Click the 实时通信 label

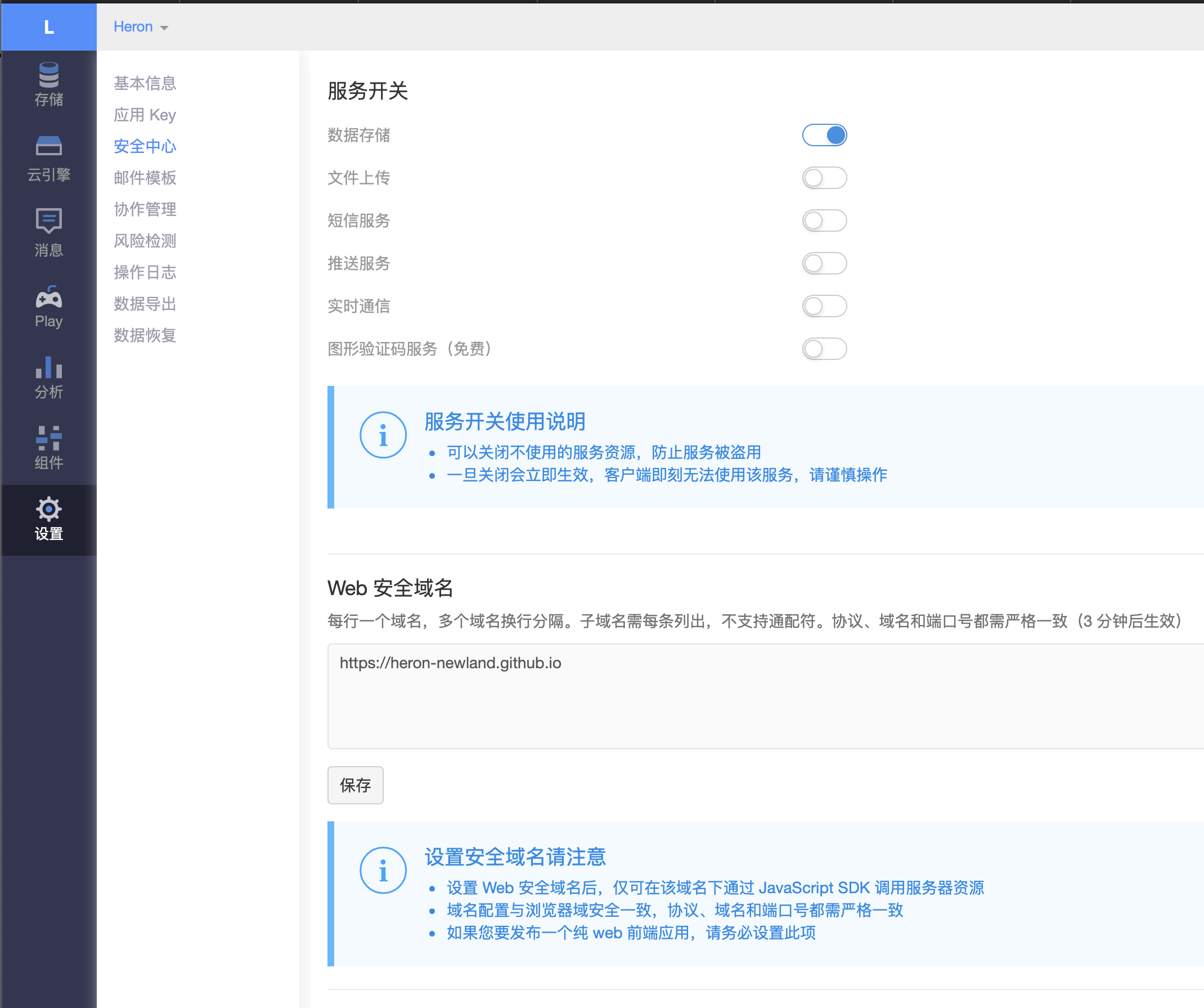(x=359, y=306)
